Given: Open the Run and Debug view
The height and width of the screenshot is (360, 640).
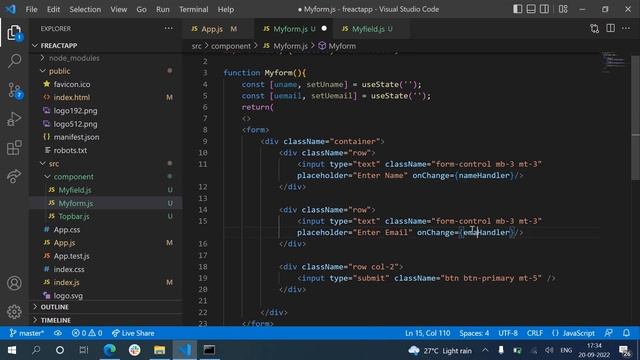Looking at the screenshot, I should (x=14, y=119).
